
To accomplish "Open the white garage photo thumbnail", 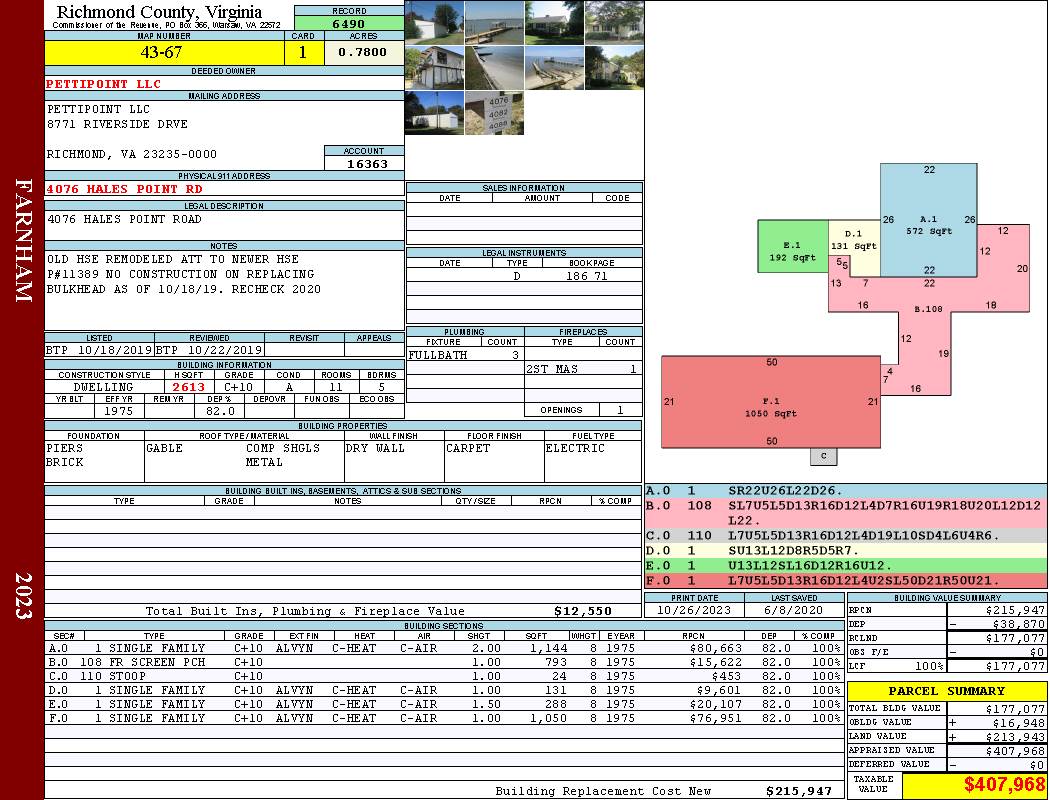I will (x=434, y=22).
